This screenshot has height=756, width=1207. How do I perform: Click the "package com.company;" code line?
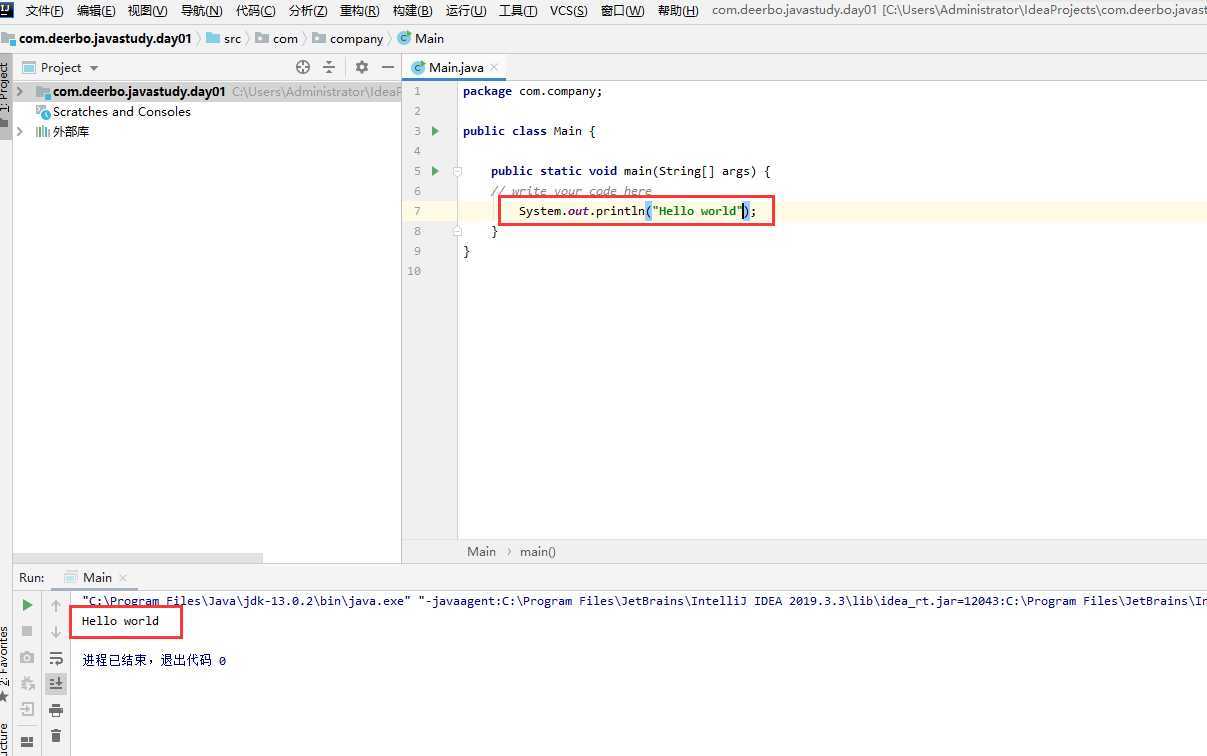[533, 91]
